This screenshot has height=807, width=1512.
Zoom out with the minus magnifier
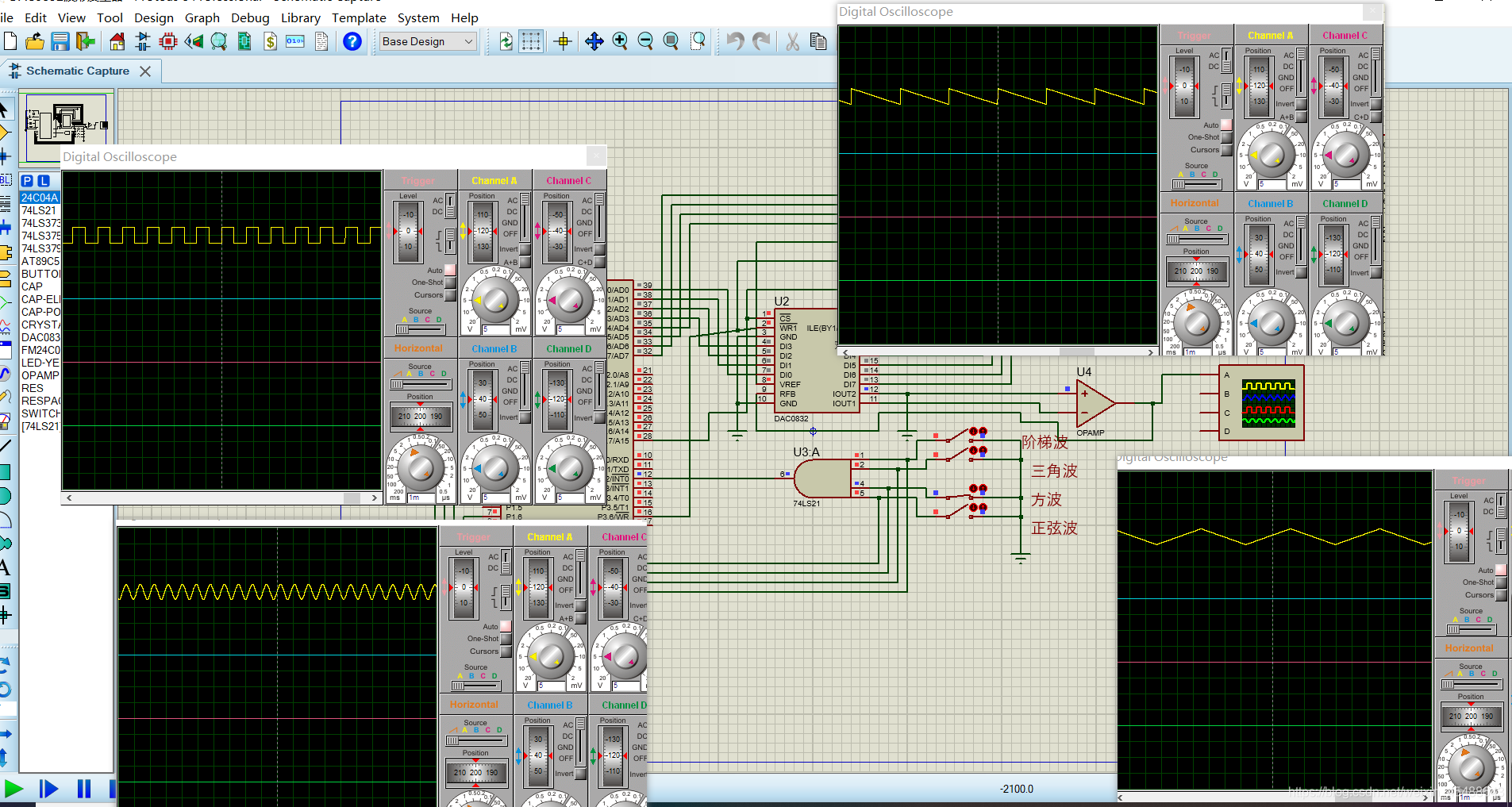(645, 41)
